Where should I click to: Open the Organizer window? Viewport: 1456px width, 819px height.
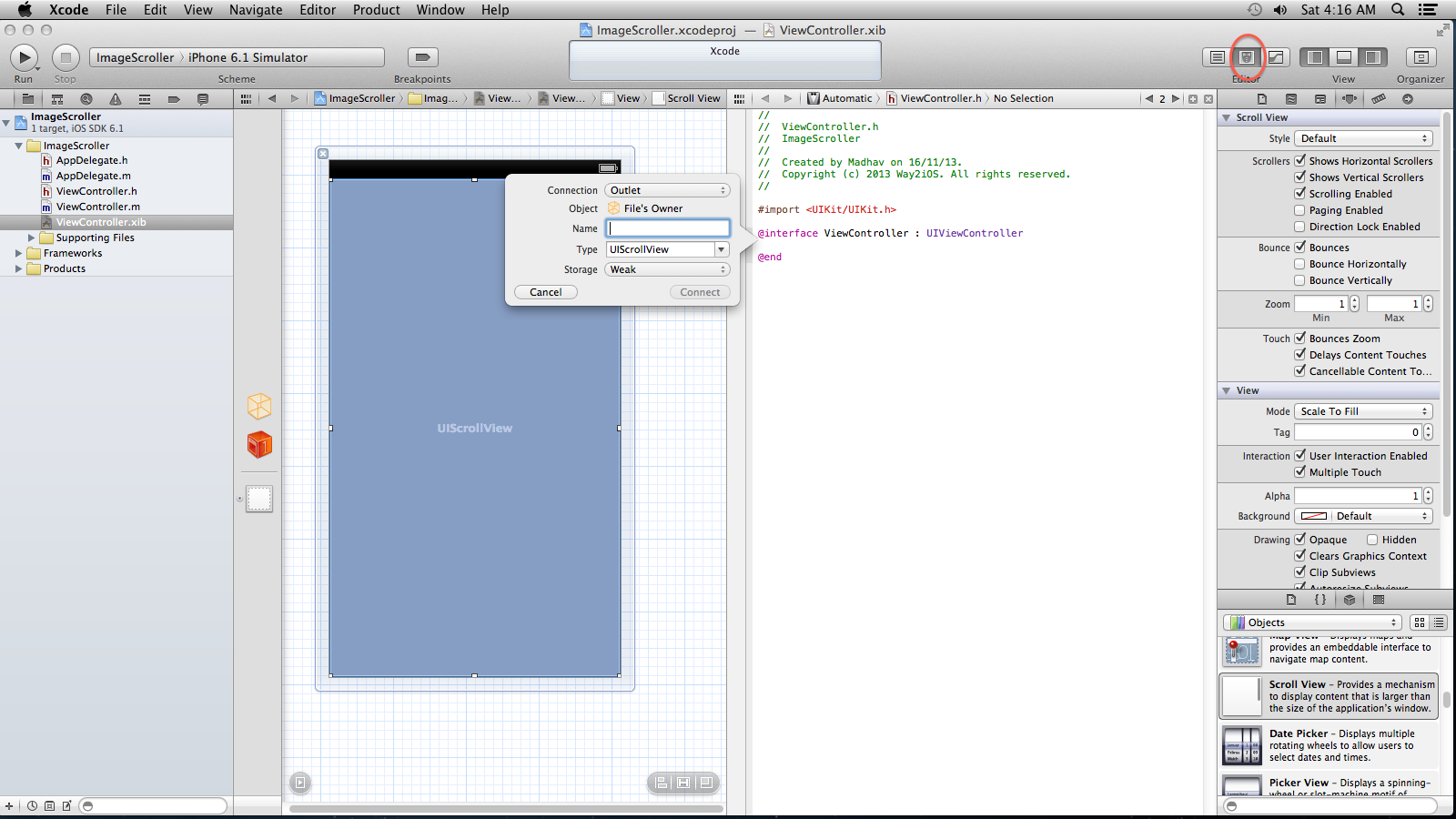(1420, 57)
